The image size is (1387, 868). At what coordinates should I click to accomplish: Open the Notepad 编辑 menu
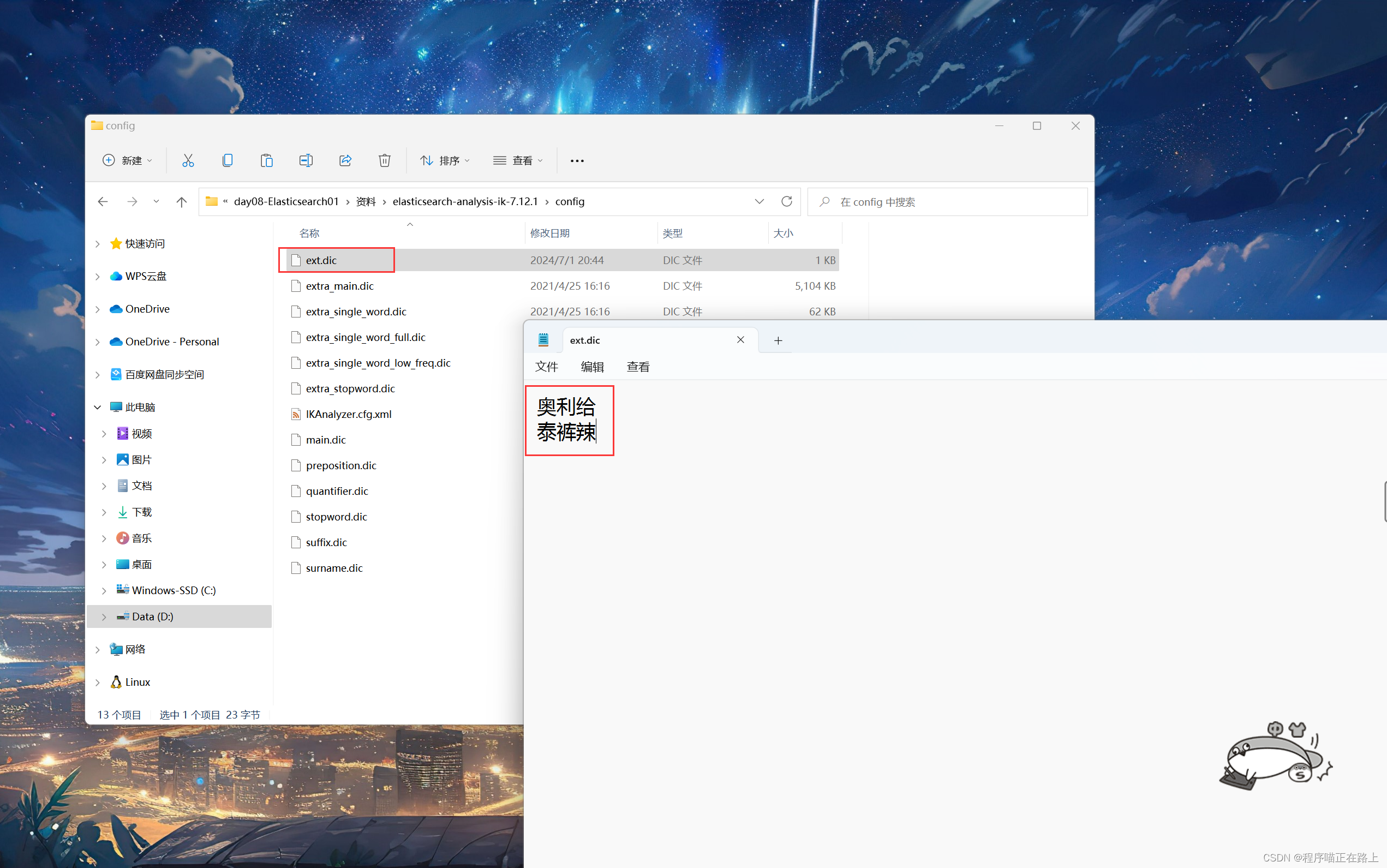point(592,367)
